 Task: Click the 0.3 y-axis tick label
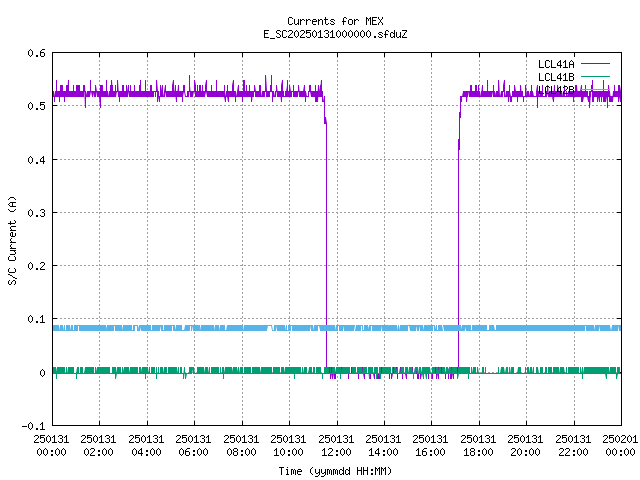pyautogui.click(x=36, y=213)
